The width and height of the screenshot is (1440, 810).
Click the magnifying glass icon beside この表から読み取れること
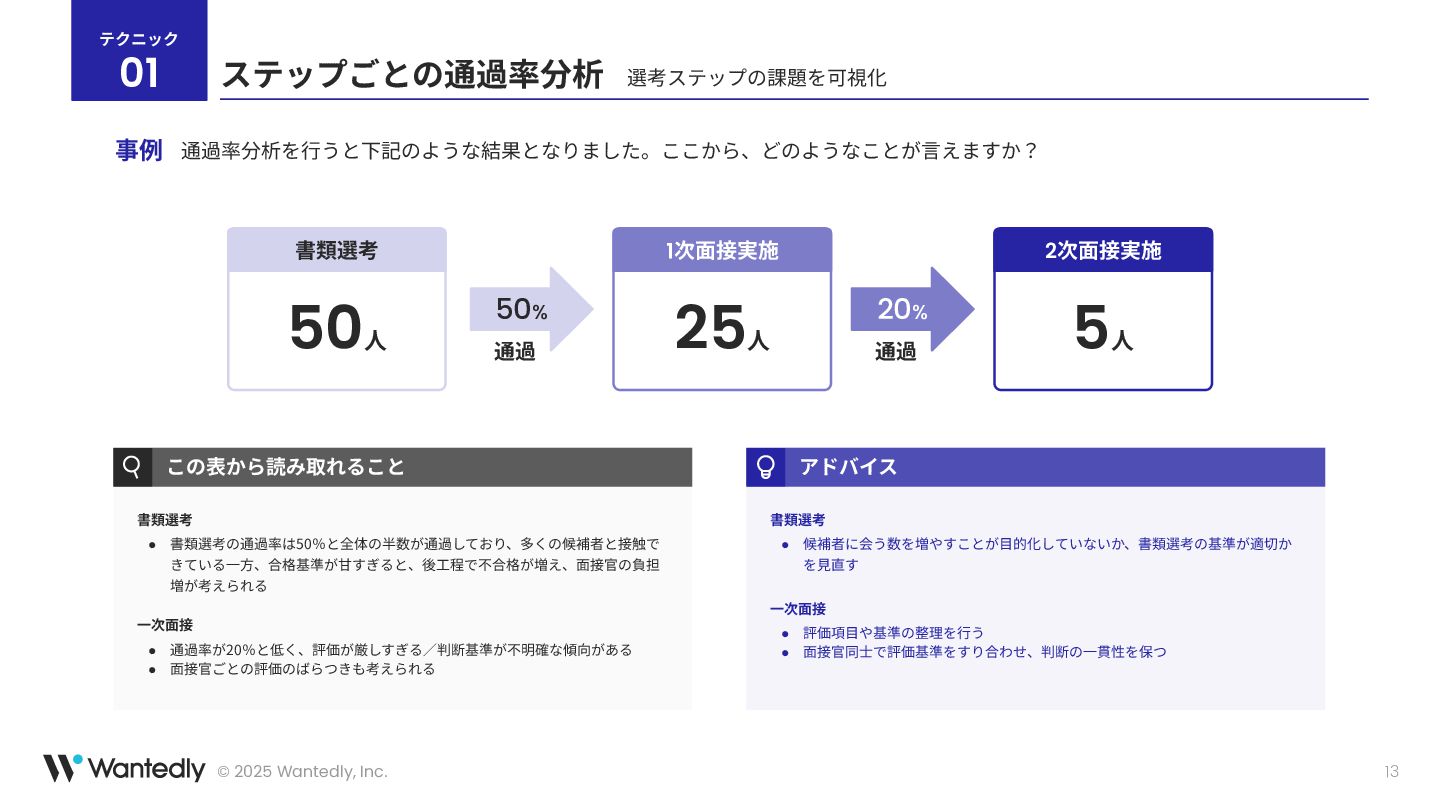tap(132, 467)
